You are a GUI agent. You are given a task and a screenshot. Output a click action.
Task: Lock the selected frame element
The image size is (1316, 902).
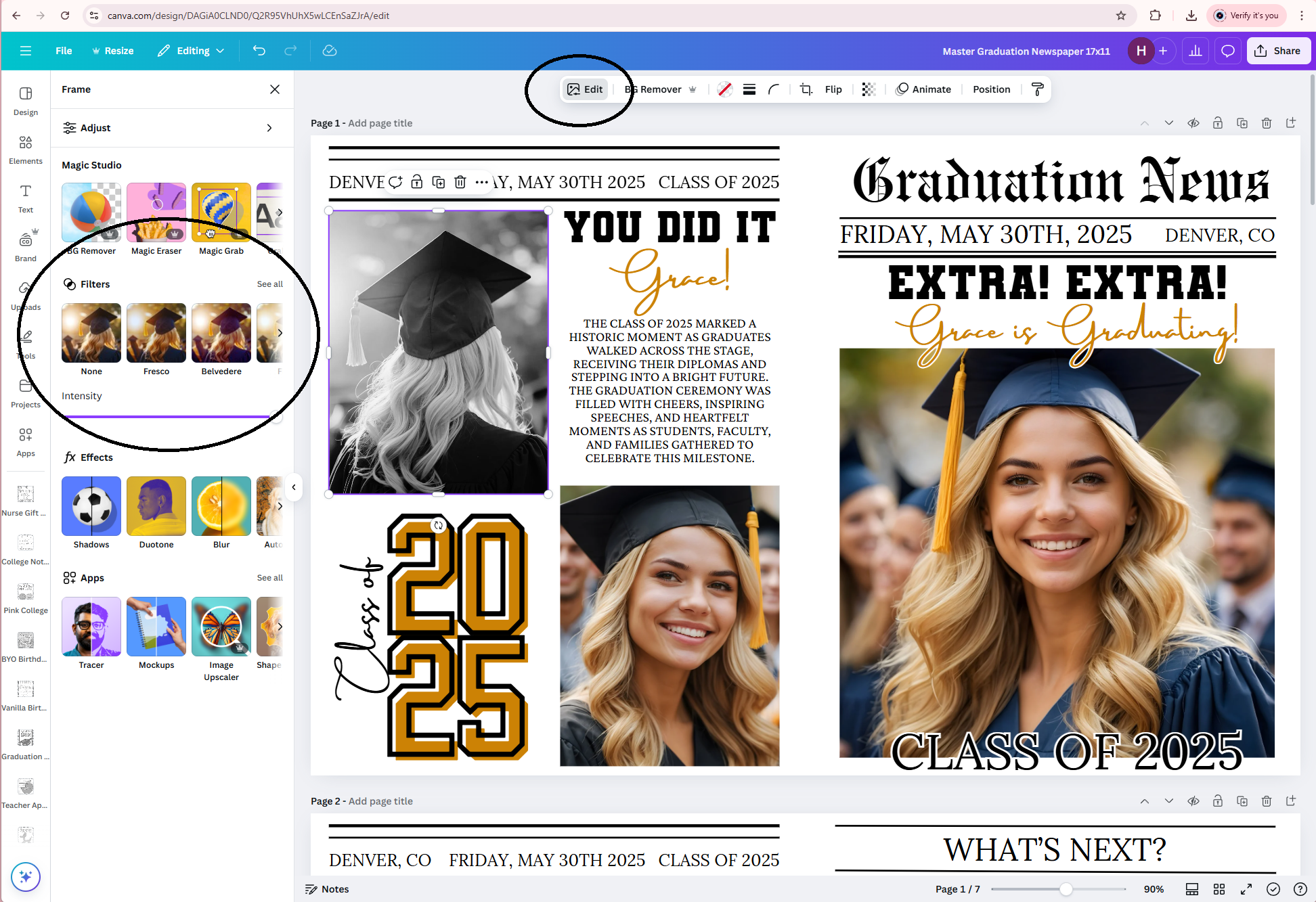417,182
